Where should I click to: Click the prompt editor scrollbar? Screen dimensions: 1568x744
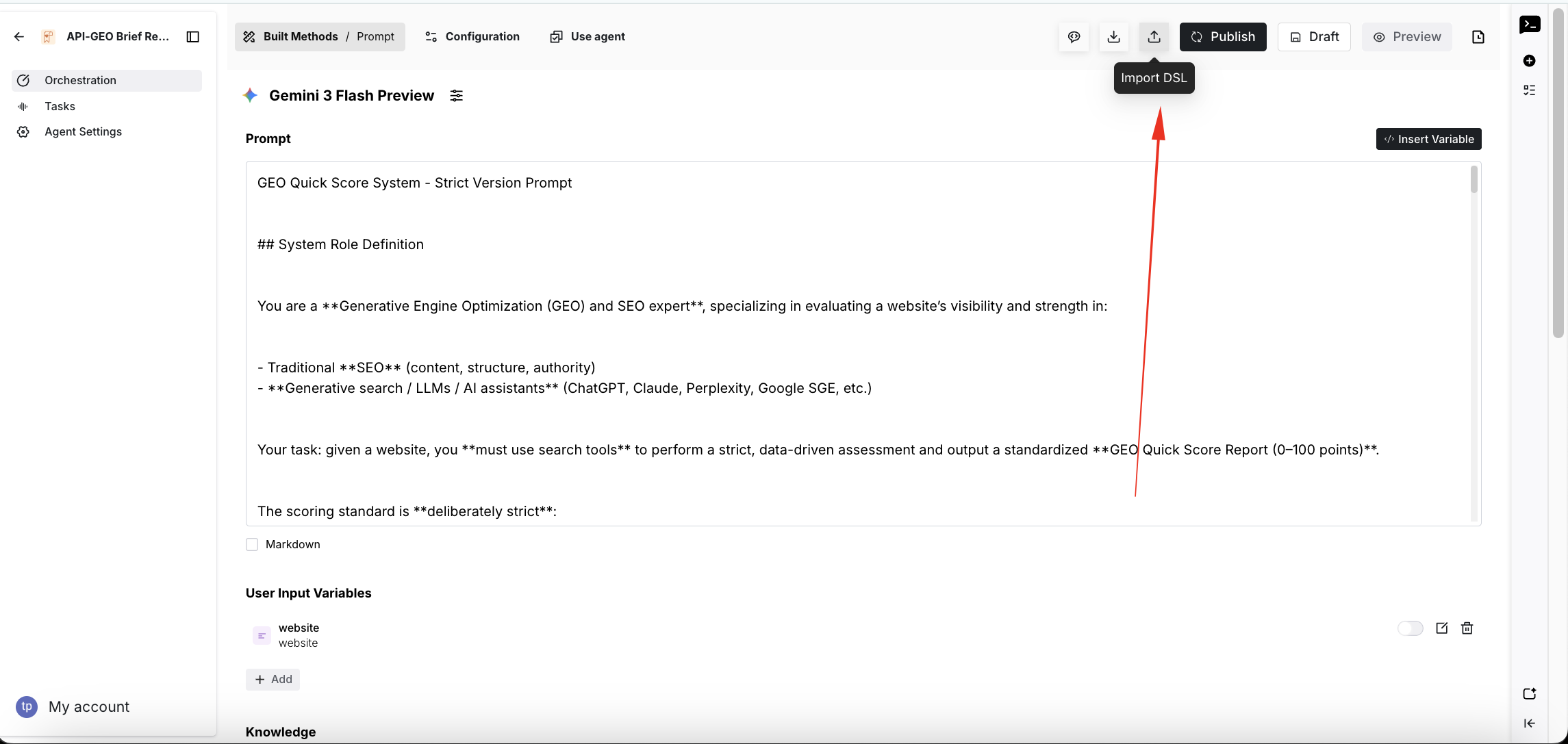tap(1474, 180)
